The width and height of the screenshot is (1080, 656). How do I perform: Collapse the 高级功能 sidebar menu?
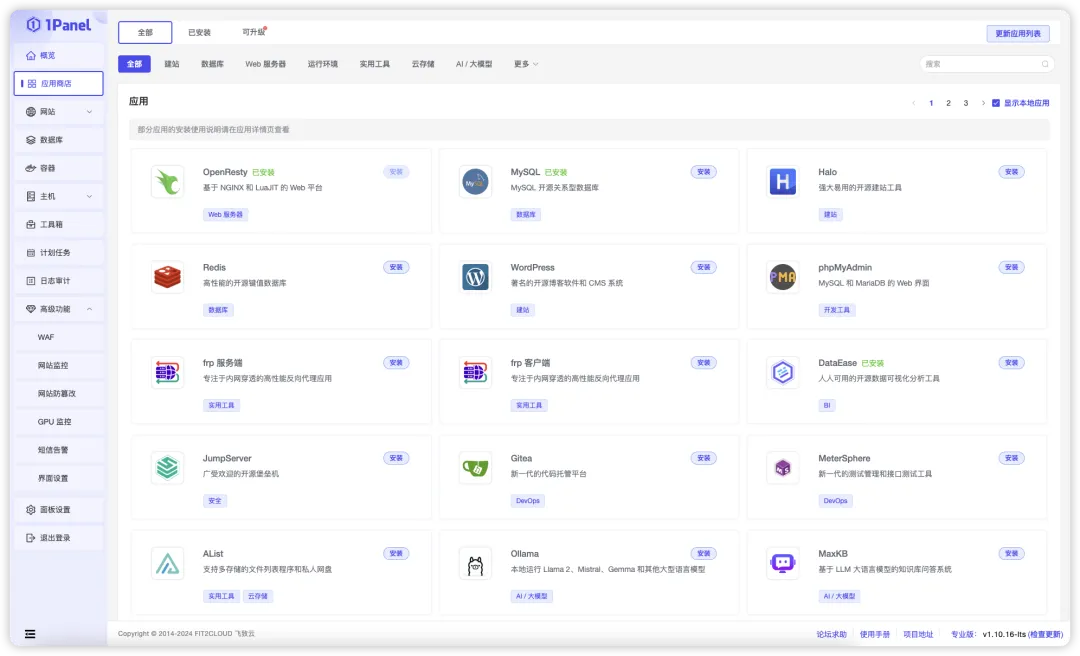[59, 309]
